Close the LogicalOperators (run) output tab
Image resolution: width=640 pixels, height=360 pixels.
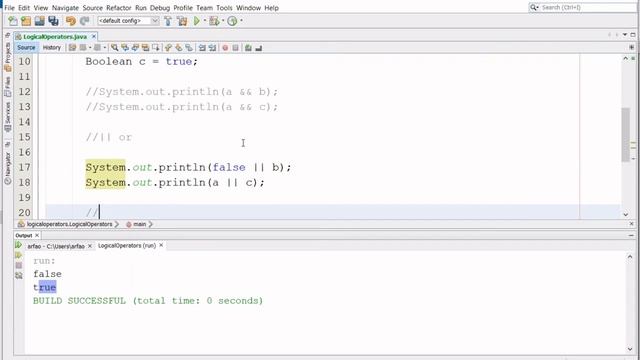tap(161, 245)
